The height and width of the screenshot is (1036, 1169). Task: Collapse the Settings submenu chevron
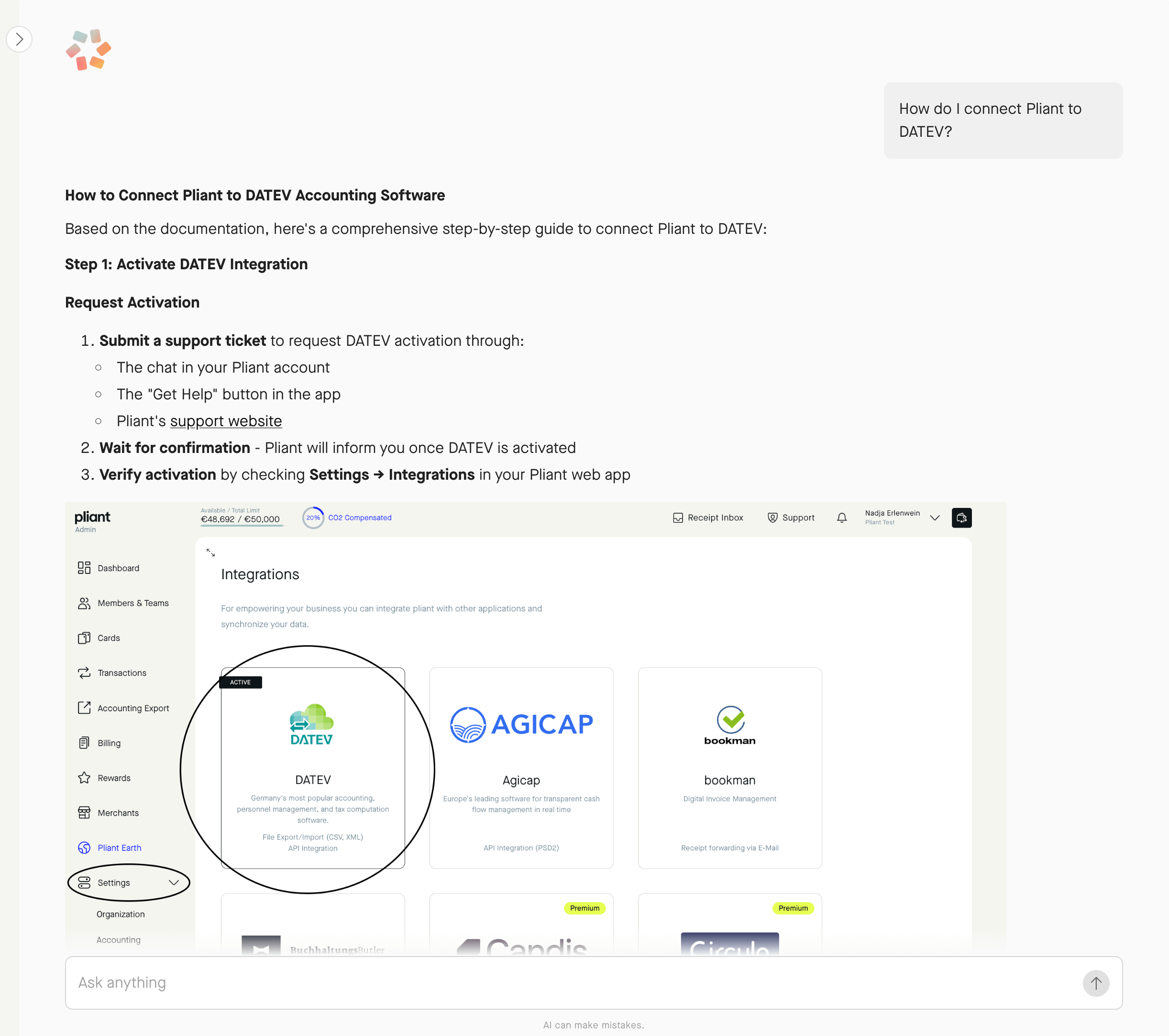click(x=174, y=882)
